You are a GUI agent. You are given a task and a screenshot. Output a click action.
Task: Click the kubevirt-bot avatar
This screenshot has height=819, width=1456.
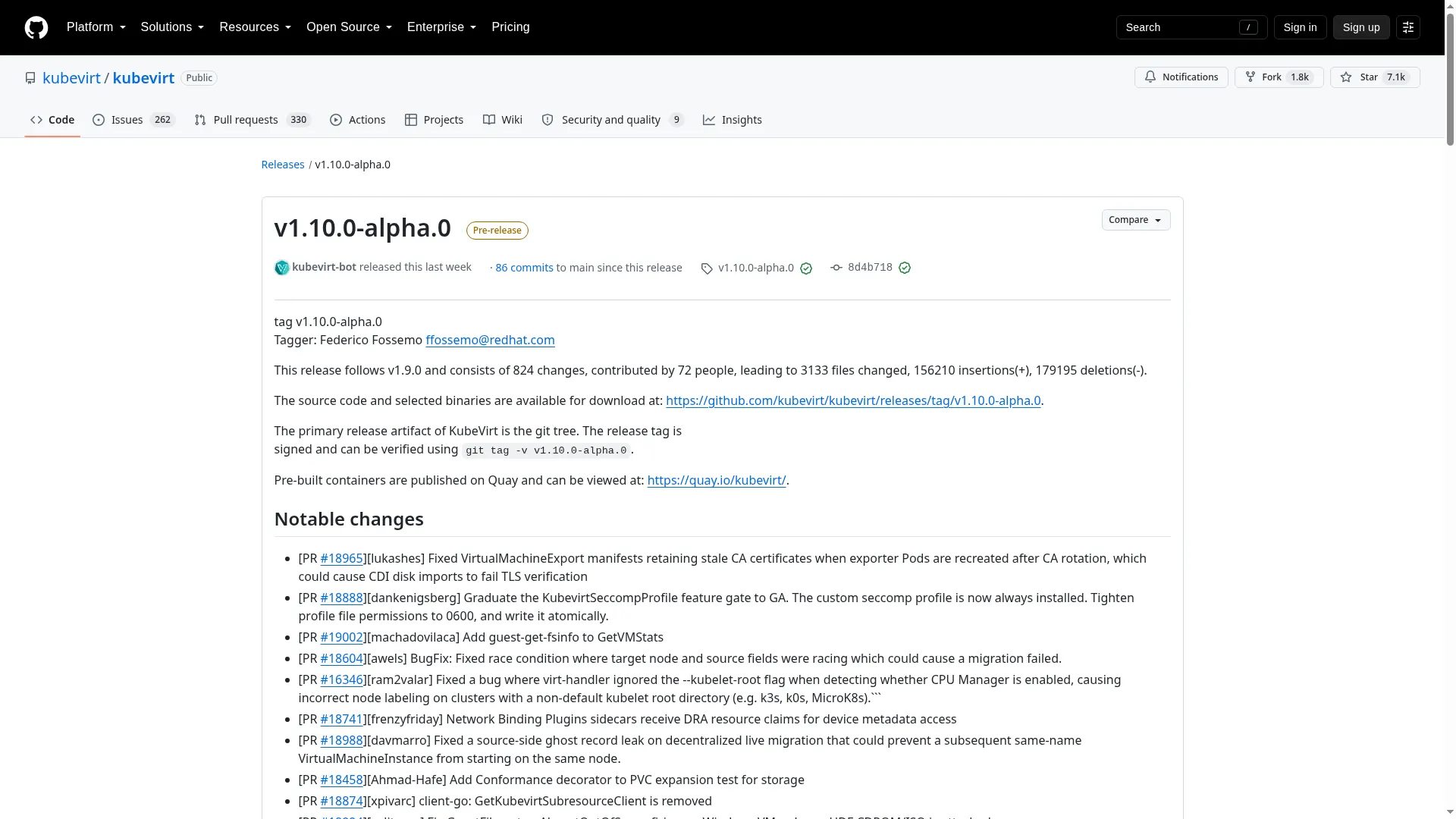[x=281, y=268]
